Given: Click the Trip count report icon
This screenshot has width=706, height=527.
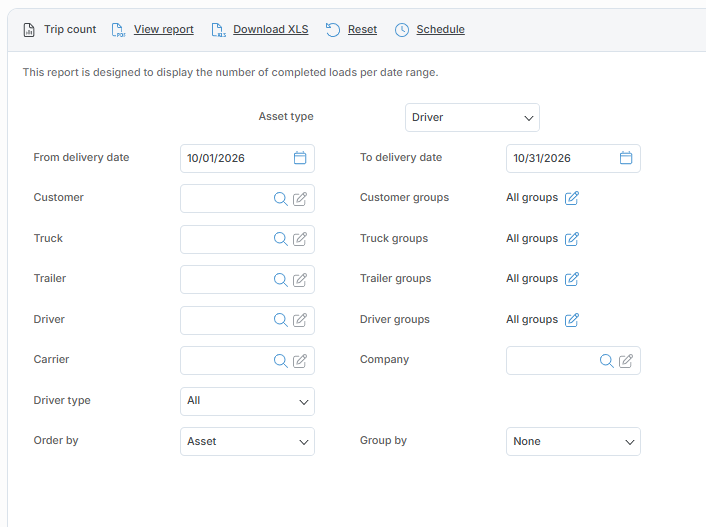Looking at the screenshot, I should tap(29, 30).
